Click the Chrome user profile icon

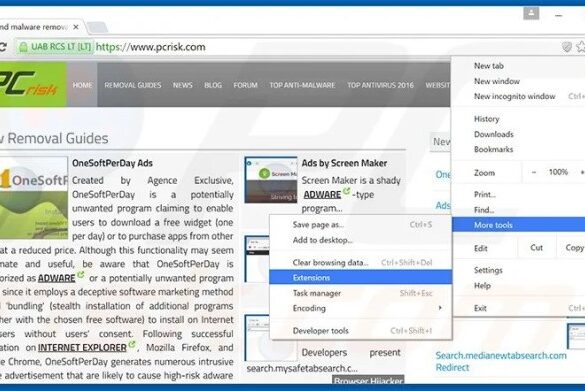531,13
